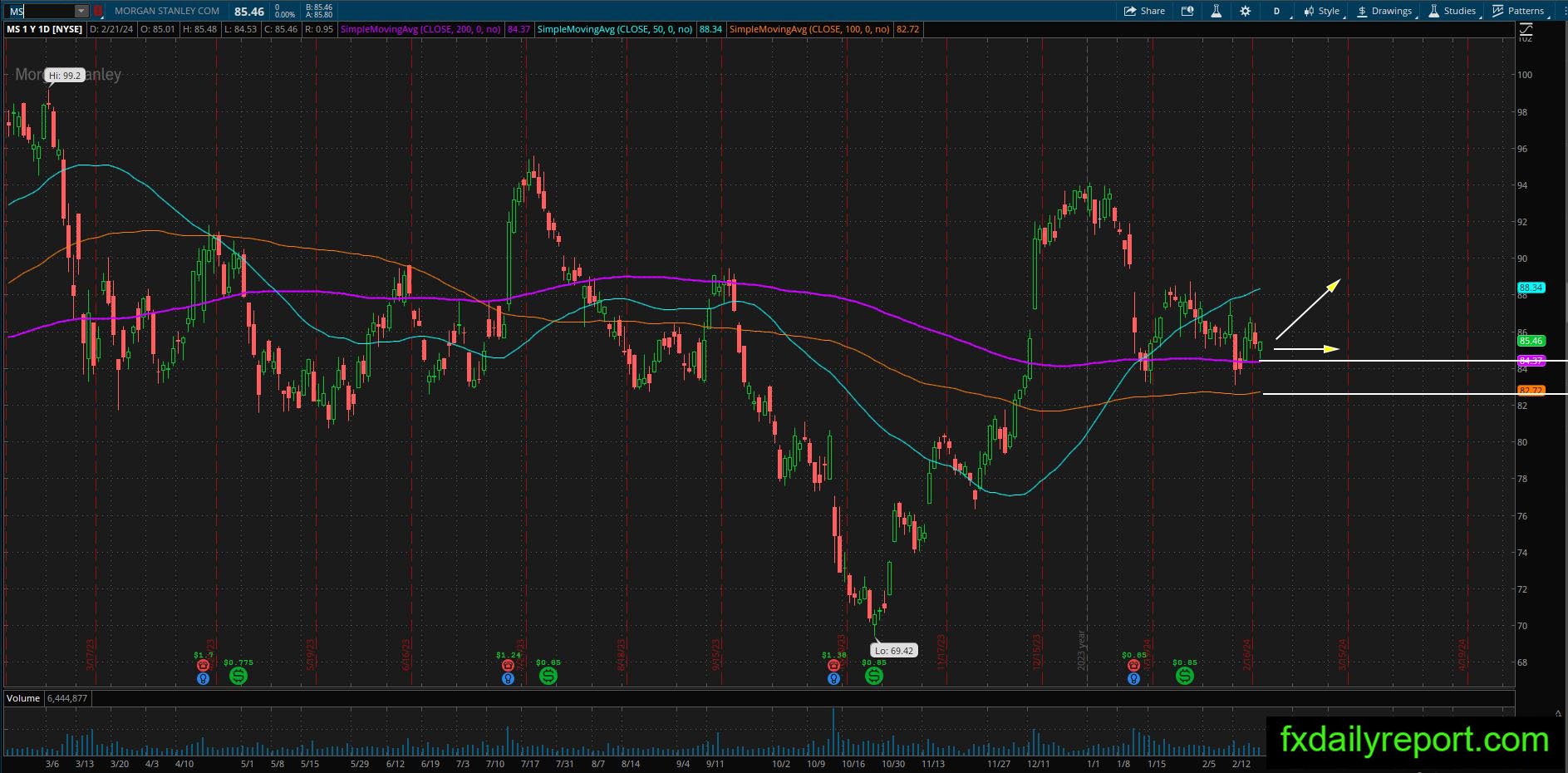Click the 3/6 date on time axis
Image resolution: width=1568 pixels, height=773 pixels.
pyautogui.click(x=52, y=764)
